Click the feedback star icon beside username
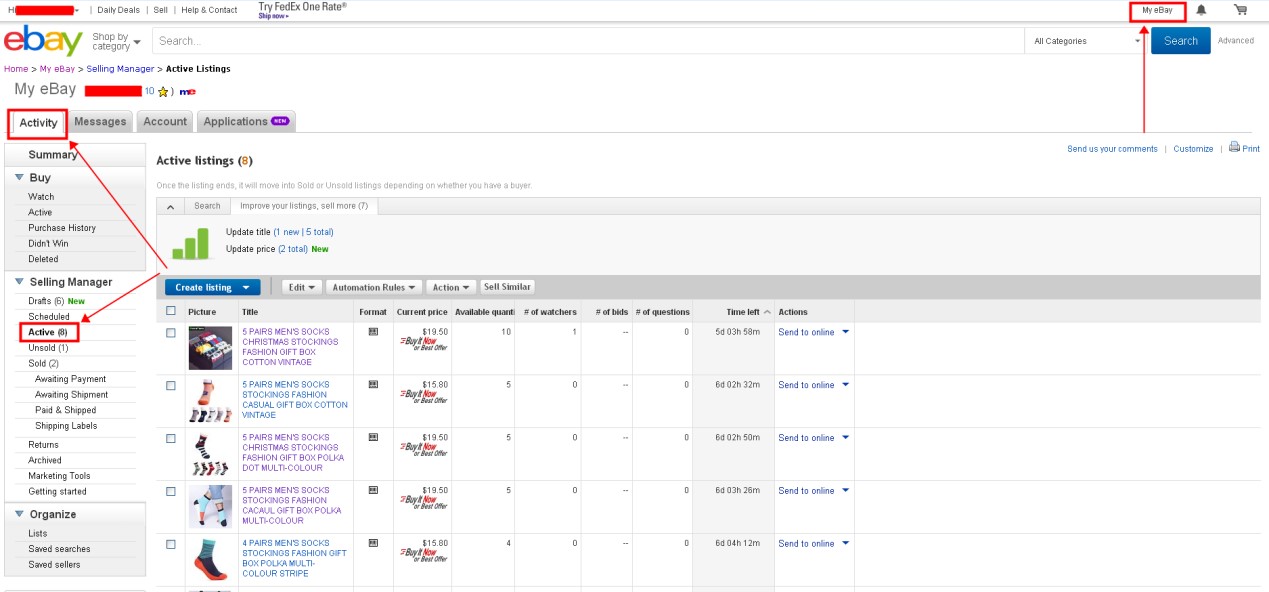Viewport: 1269px width, 592px height. tap(163, 91)
